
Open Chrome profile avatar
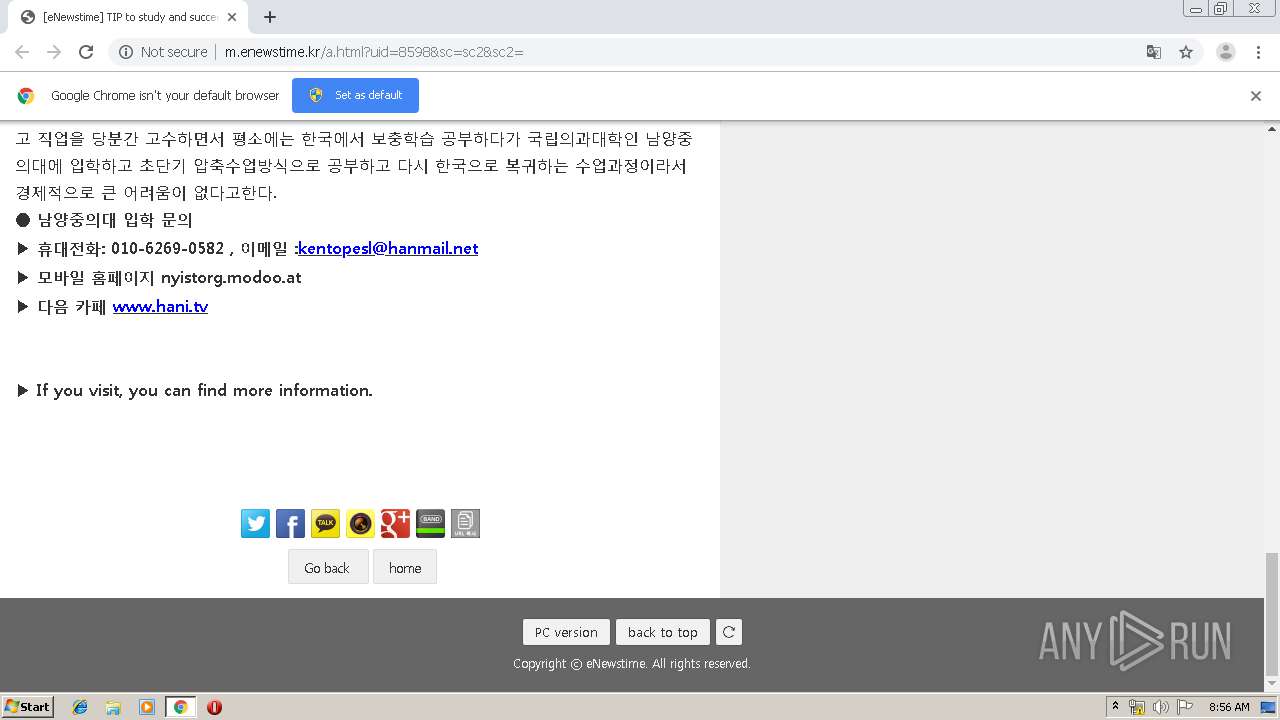click(x=1226, y=52)
